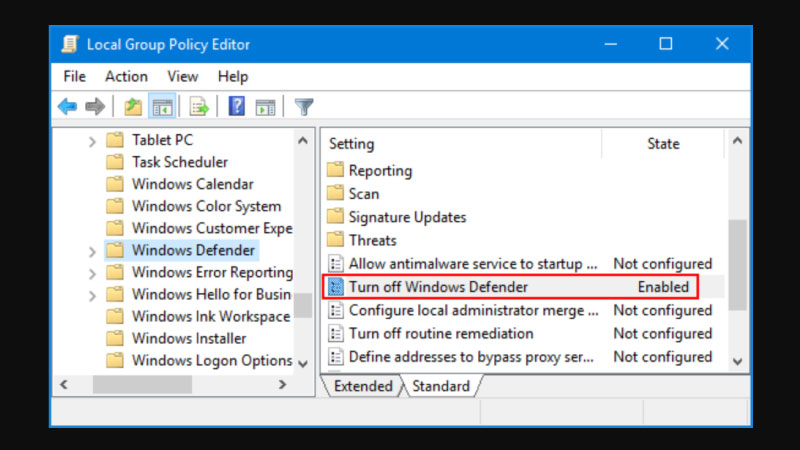Click the Local Group Policy Editor title icon
800x450 pixels.
(x=70, y=44)
